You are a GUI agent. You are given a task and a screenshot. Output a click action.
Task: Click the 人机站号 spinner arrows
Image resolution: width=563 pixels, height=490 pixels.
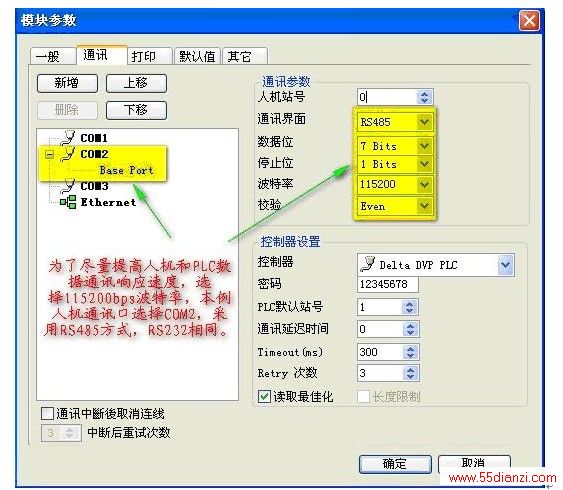pyautogui.click(x=425, y=97)
